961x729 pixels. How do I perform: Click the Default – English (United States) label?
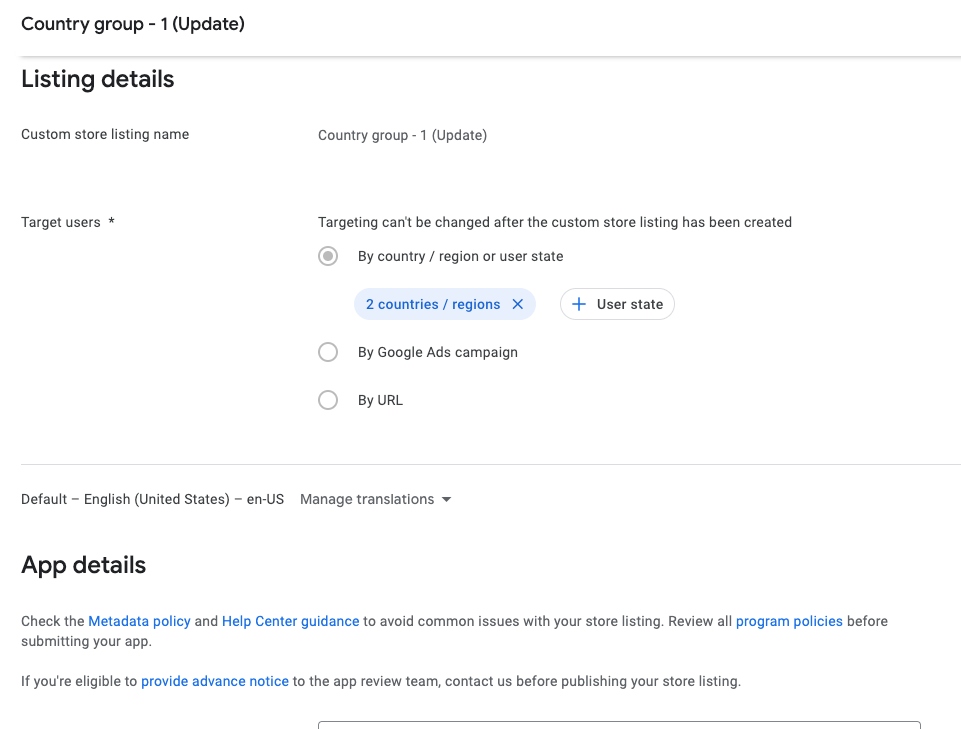point(152,499)
